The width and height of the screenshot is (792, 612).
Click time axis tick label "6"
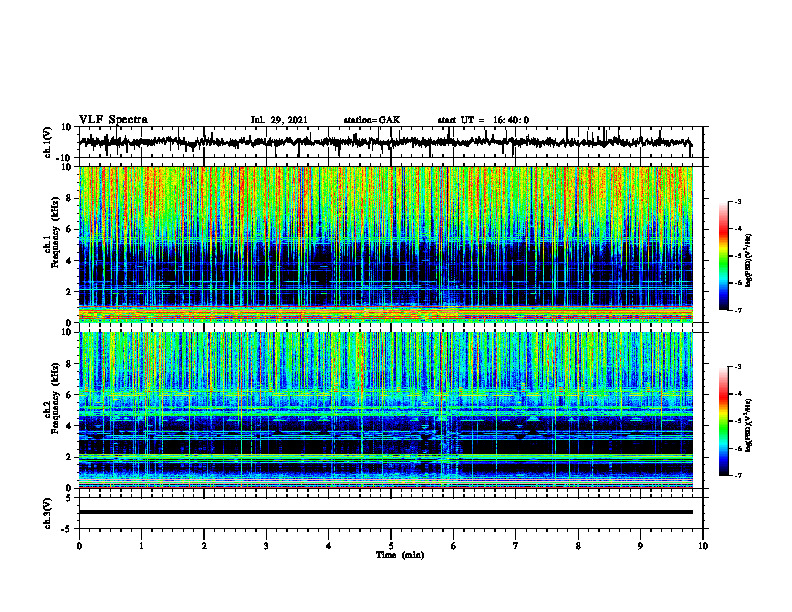coord(454,546)
